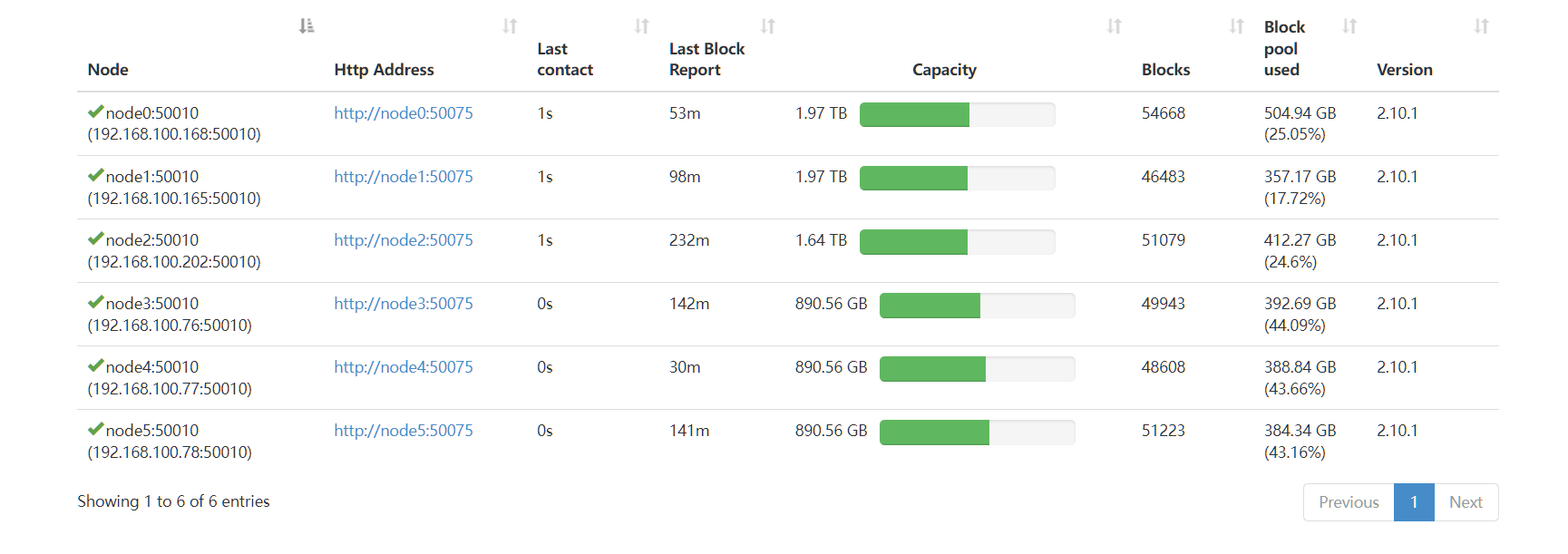Select page 1 in pagination
The image size is (1568, 554).
(1414, 502)
